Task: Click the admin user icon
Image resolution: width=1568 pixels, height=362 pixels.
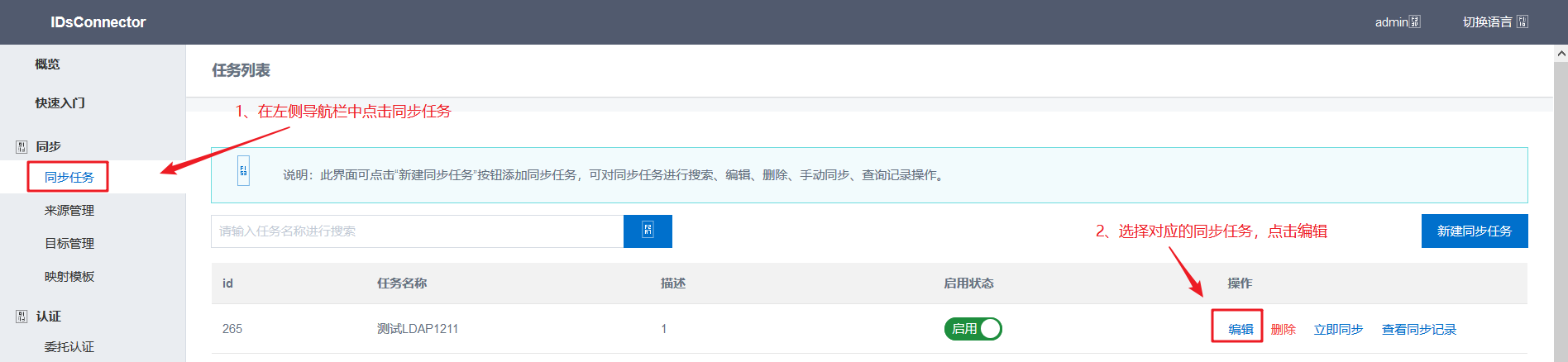Action: coord(1415,21)
